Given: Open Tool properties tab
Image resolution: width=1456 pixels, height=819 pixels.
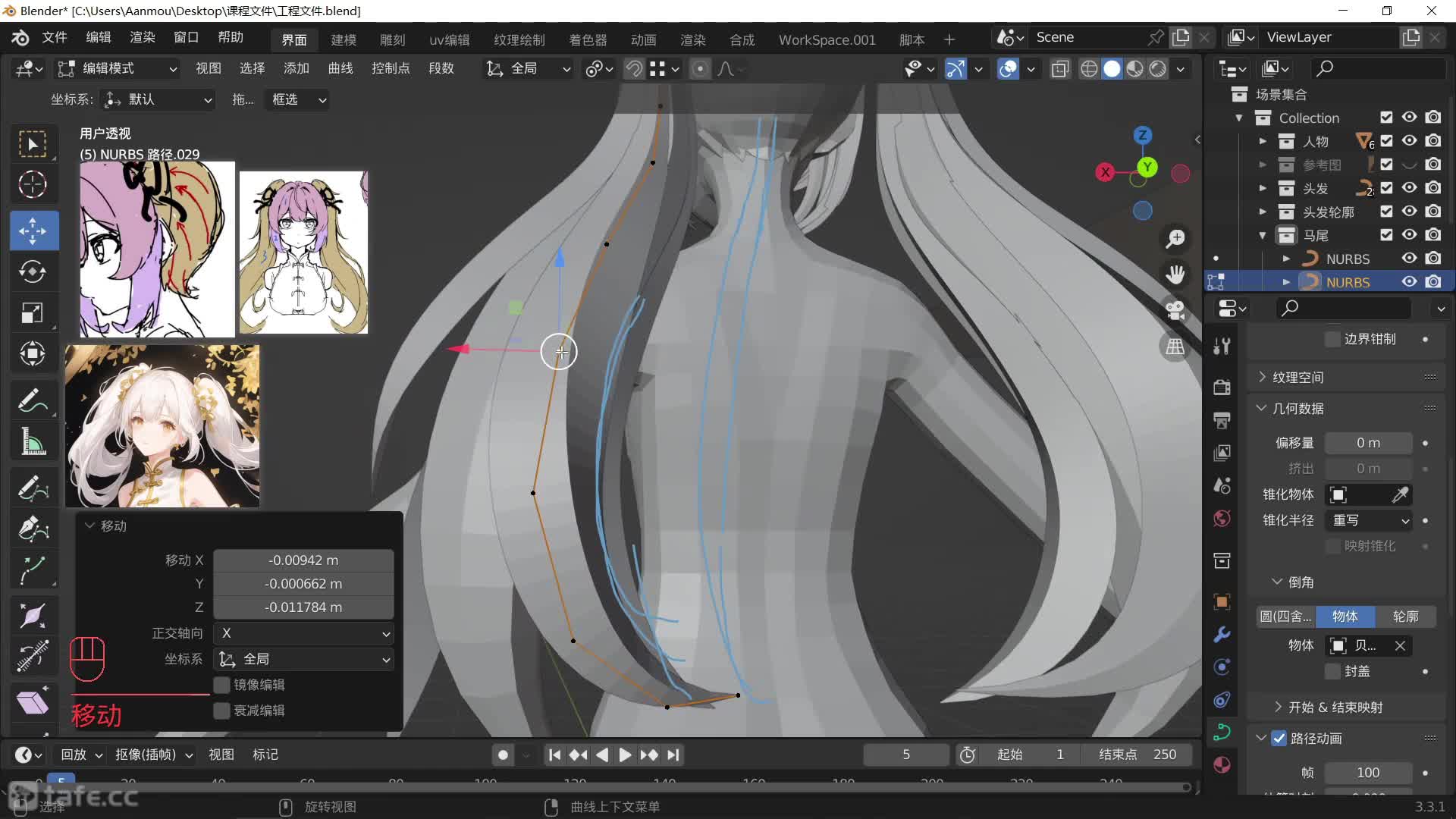Looking at the screenshot, I should 1222,346.
